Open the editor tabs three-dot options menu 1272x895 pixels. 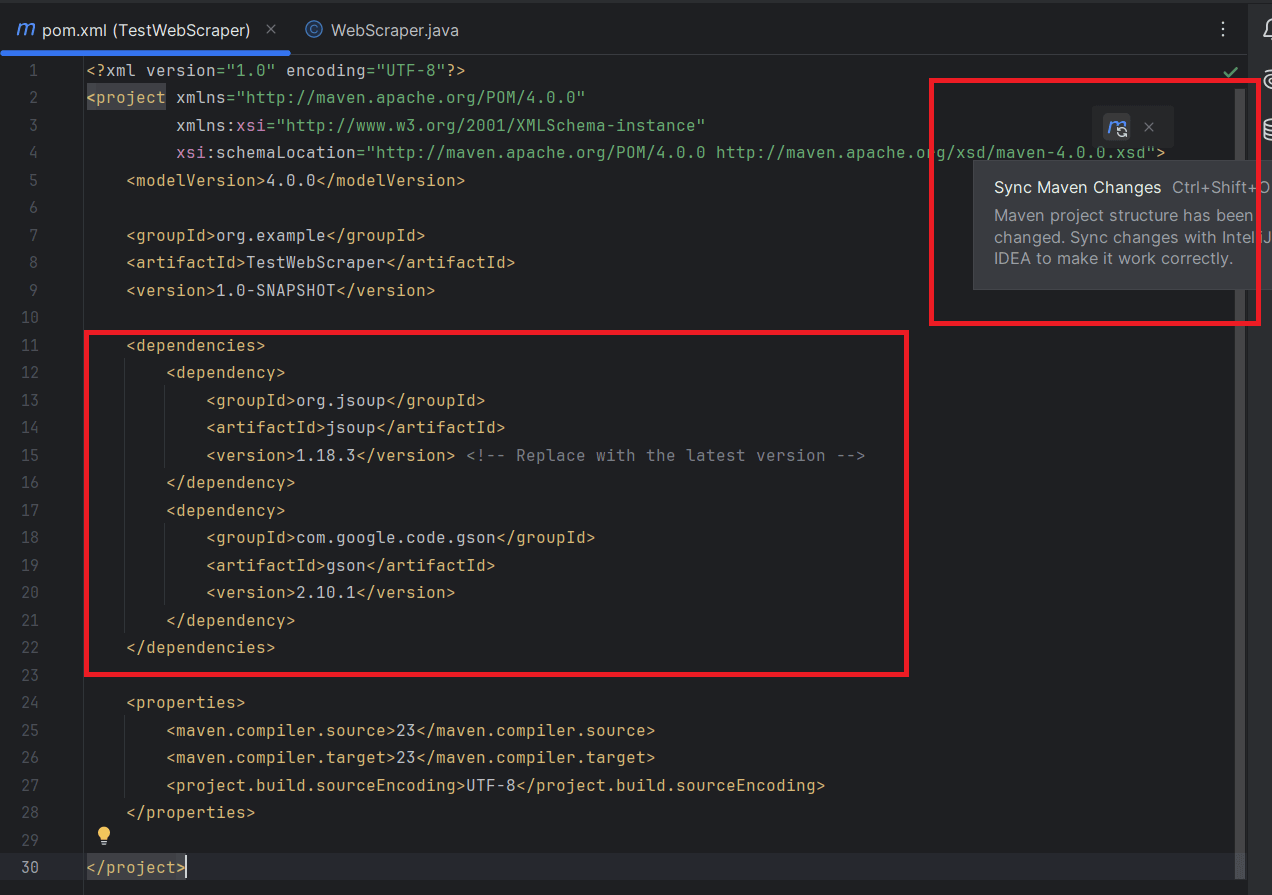1223,30
